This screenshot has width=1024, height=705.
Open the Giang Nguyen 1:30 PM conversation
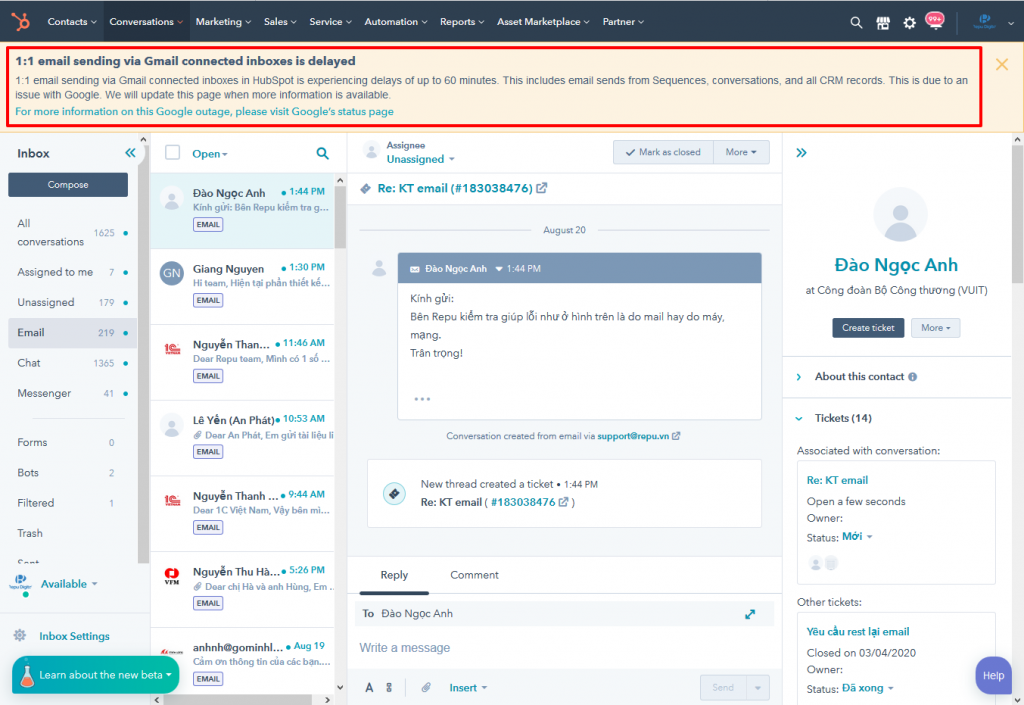(x=242, y=286)
